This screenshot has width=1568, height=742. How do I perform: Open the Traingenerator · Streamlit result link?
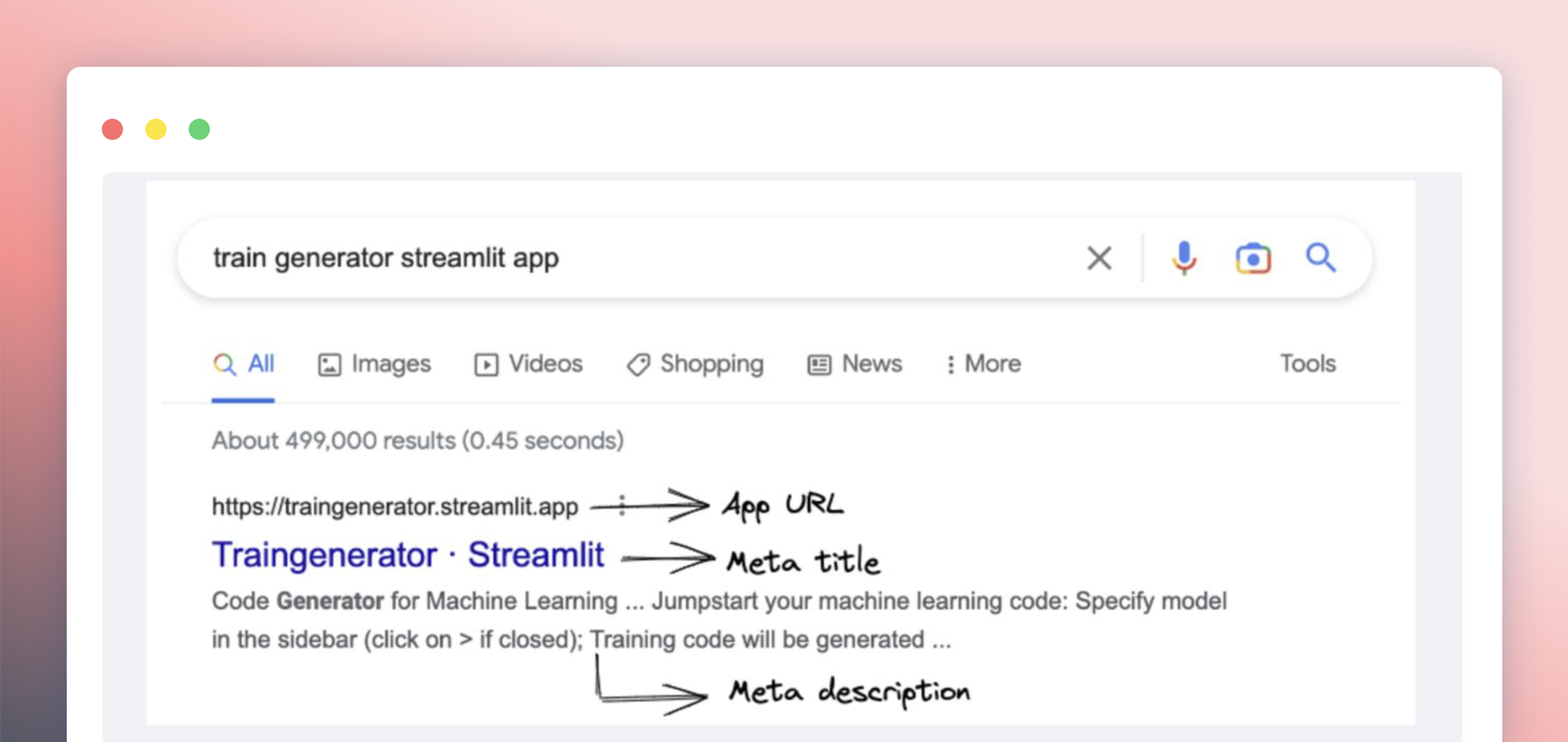tap(408, 555)
